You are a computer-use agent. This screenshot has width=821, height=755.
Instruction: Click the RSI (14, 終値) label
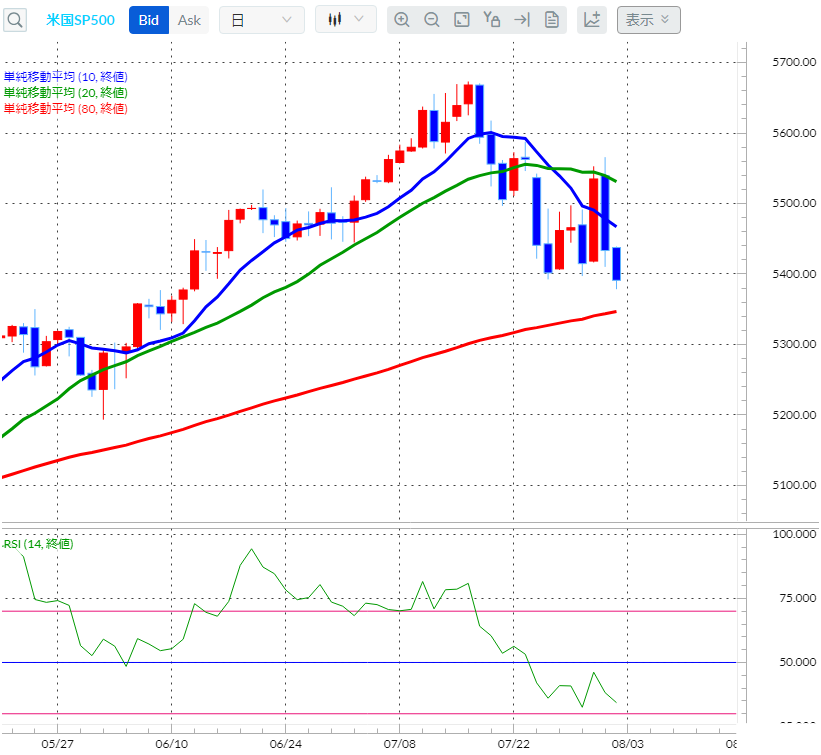(38, 544)
